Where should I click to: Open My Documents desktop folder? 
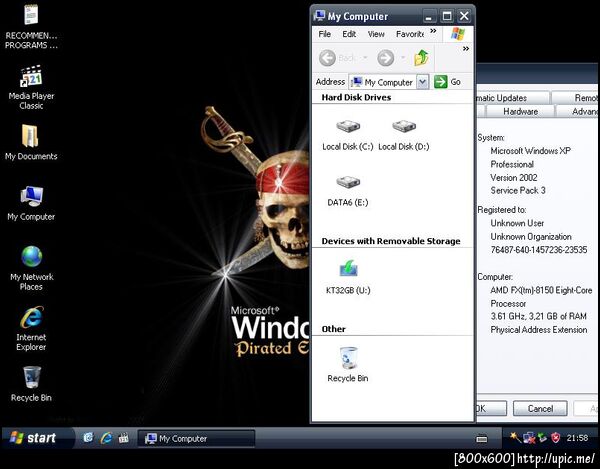coord(31,142)
